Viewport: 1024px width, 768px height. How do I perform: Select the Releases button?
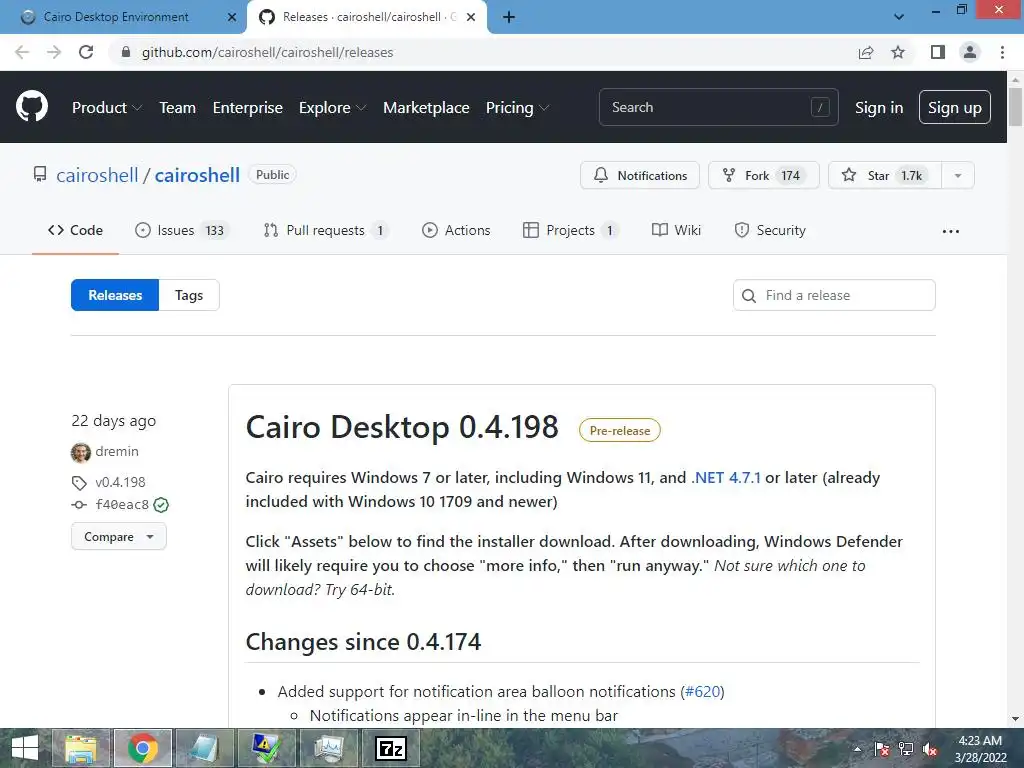pyautogui.click(x=115, y=295)
